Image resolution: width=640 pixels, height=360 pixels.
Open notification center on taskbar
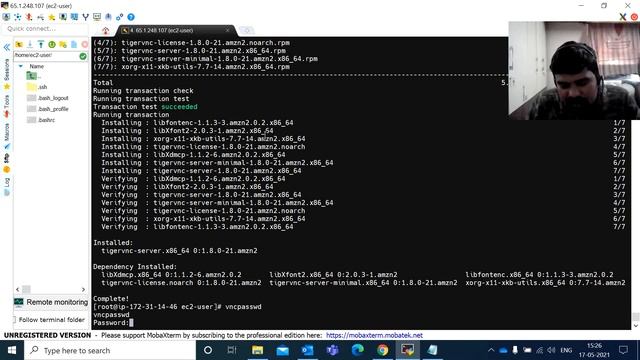(623, 350)
